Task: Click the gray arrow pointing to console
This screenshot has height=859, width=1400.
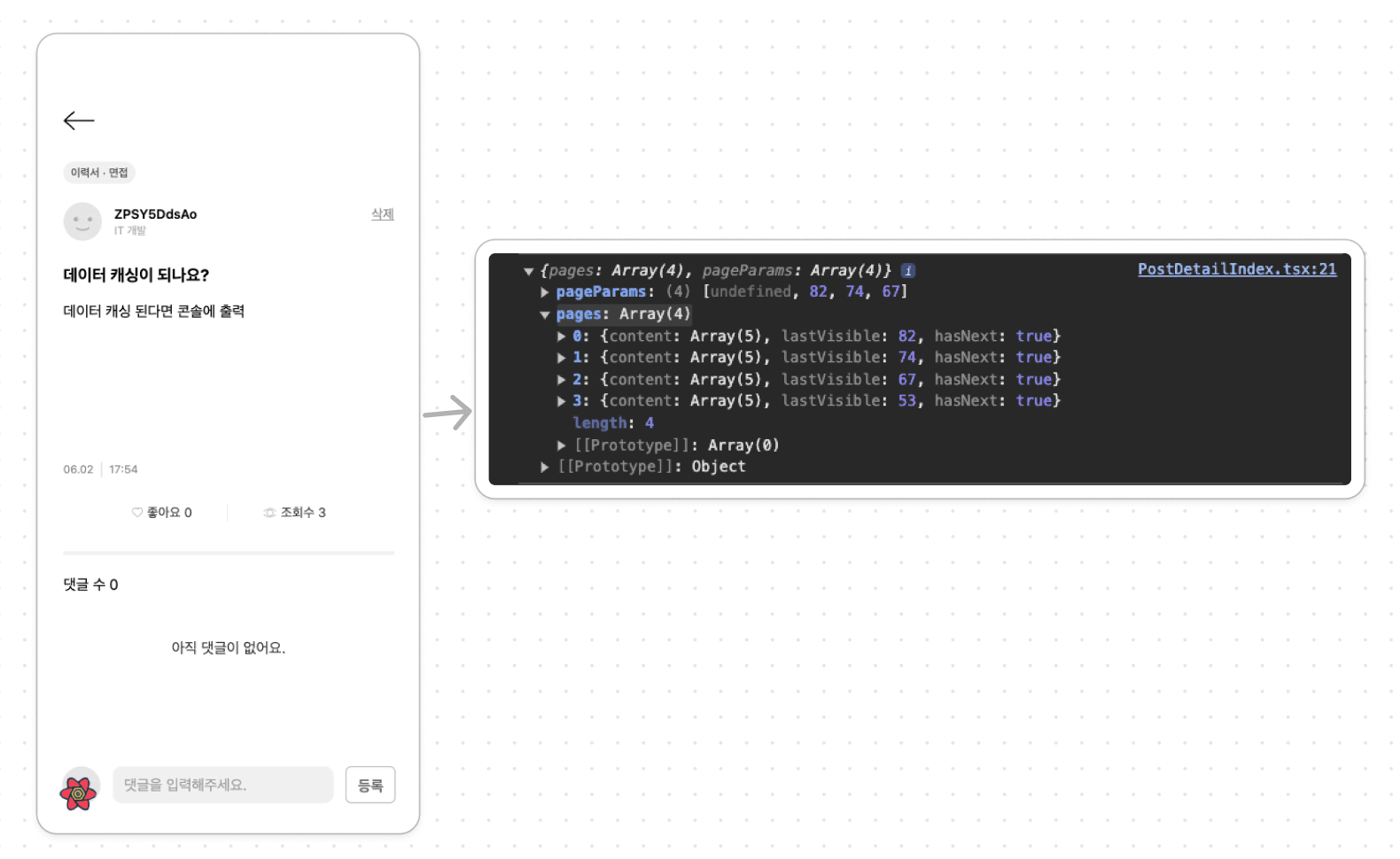Action: coord(447,413)
